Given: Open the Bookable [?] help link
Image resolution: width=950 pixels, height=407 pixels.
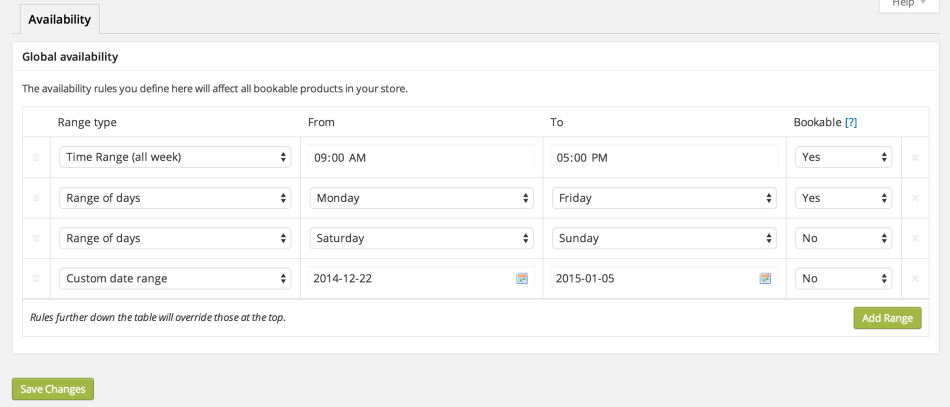Looking at the screenshot, I should 851,122.
